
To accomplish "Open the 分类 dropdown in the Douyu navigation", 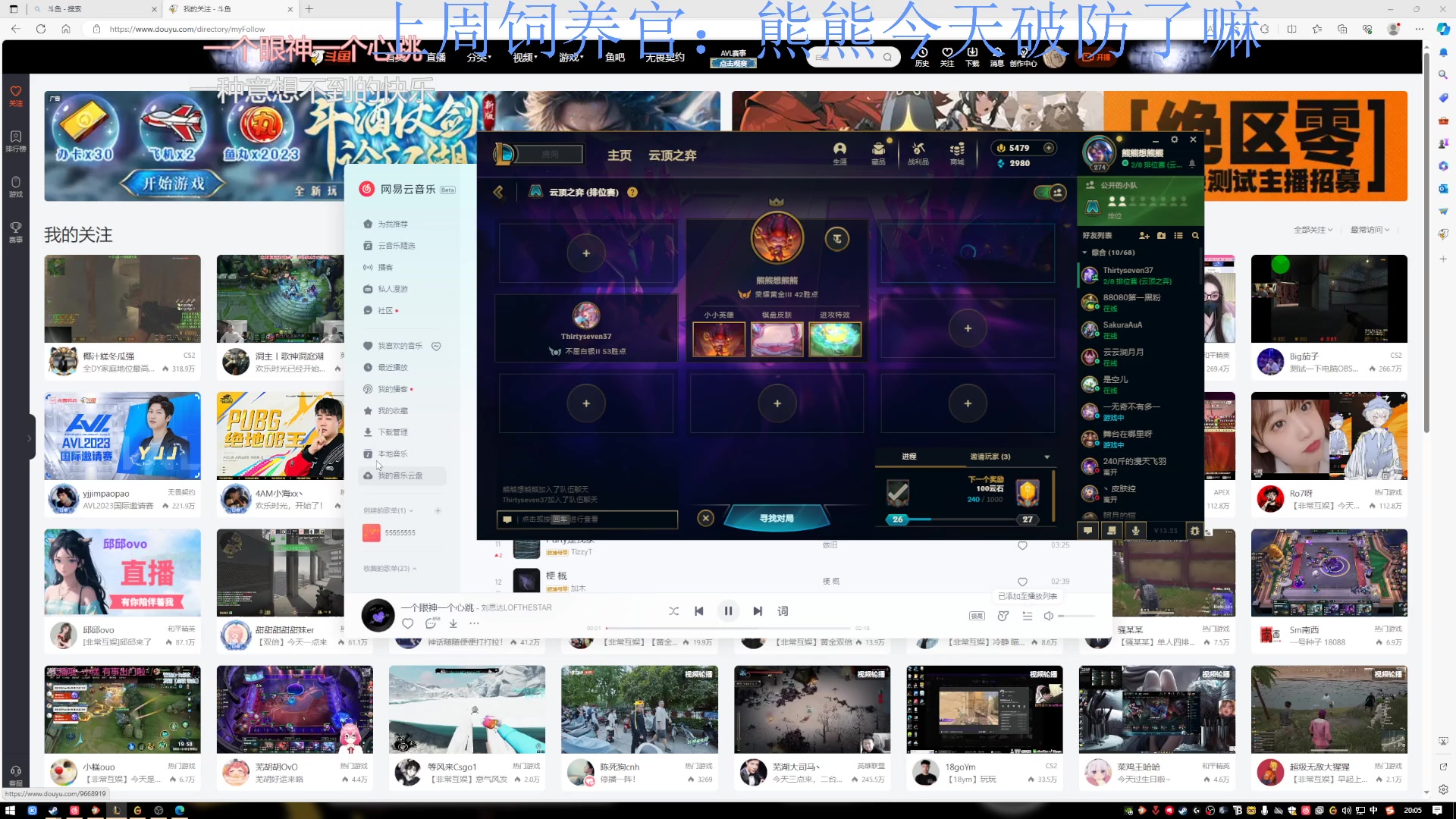I will (x=479, y=58).
